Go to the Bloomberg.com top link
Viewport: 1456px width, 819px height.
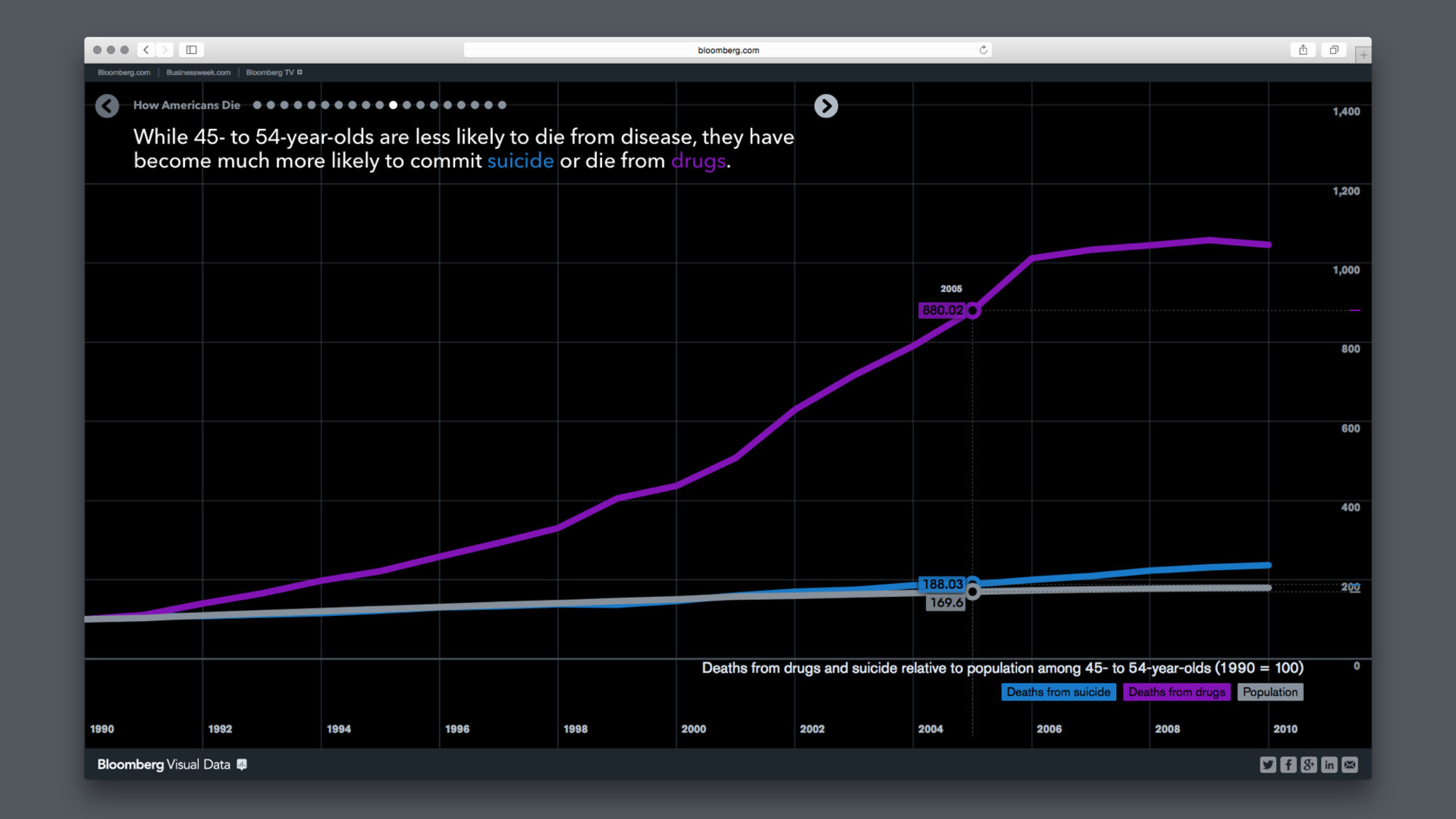124,73
